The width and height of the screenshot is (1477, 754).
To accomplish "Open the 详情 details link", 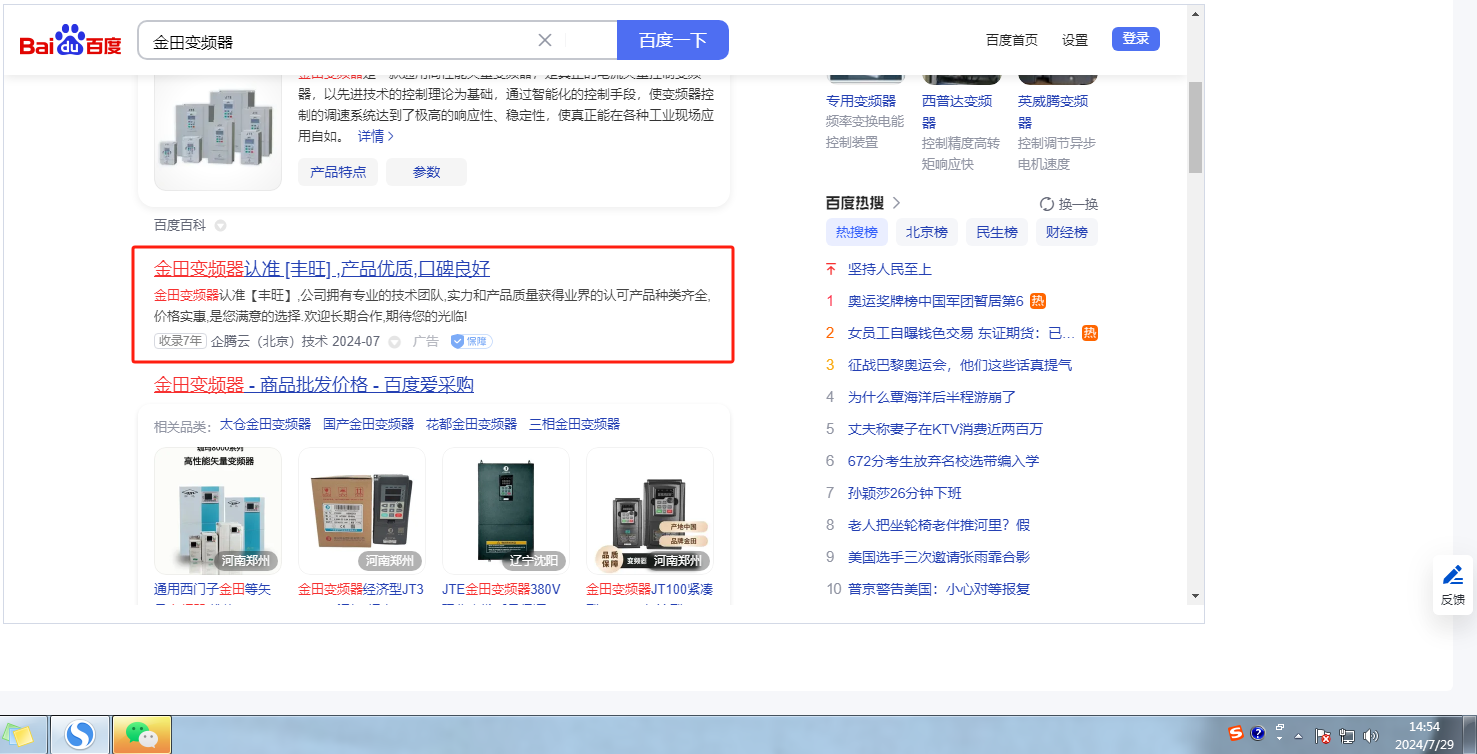I will (376, 136).
